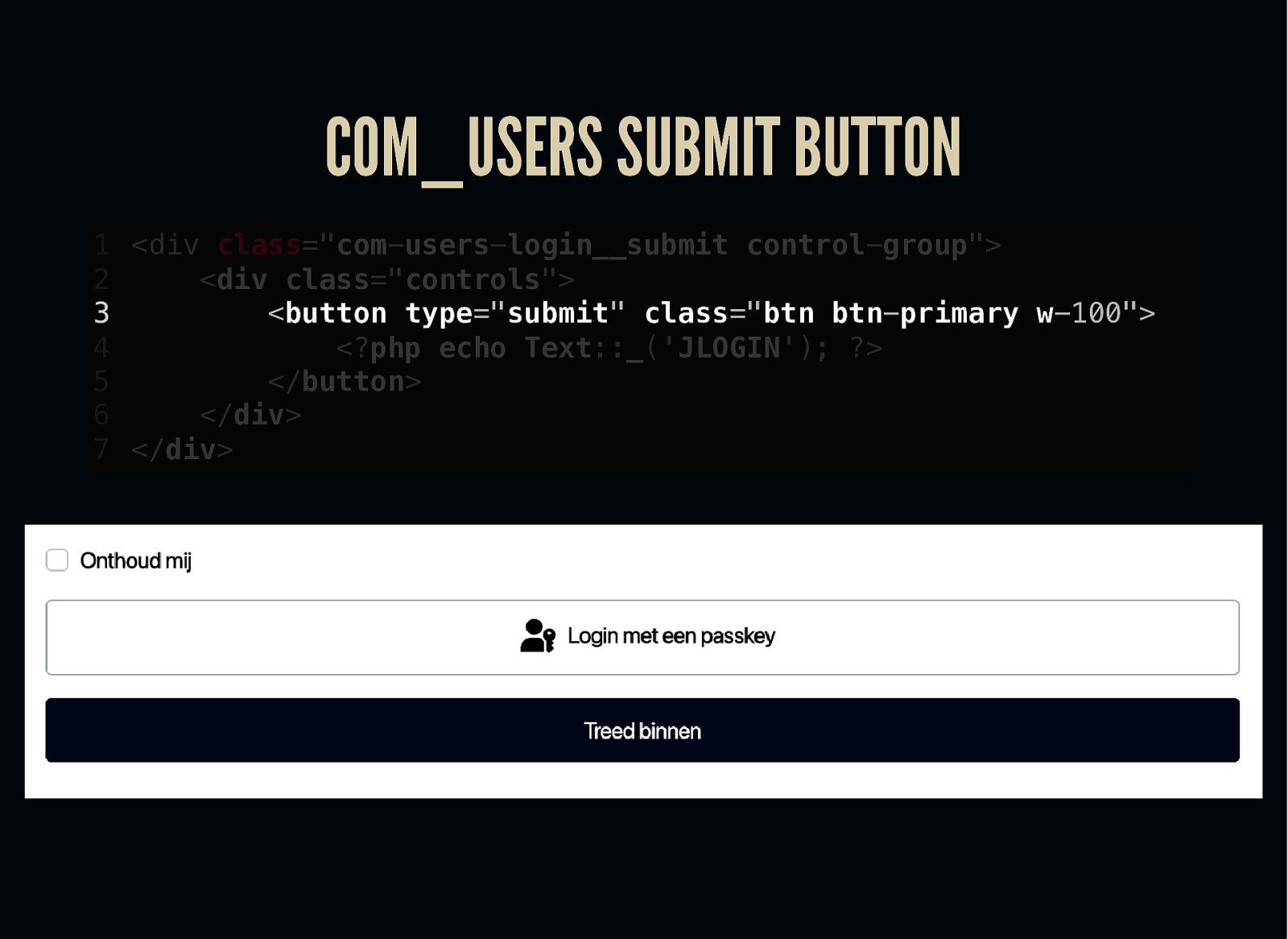Select line number 7 in code gutter
Image resolution: width=1288 pixels, height=939 pixels.
[x=101, y=449]
